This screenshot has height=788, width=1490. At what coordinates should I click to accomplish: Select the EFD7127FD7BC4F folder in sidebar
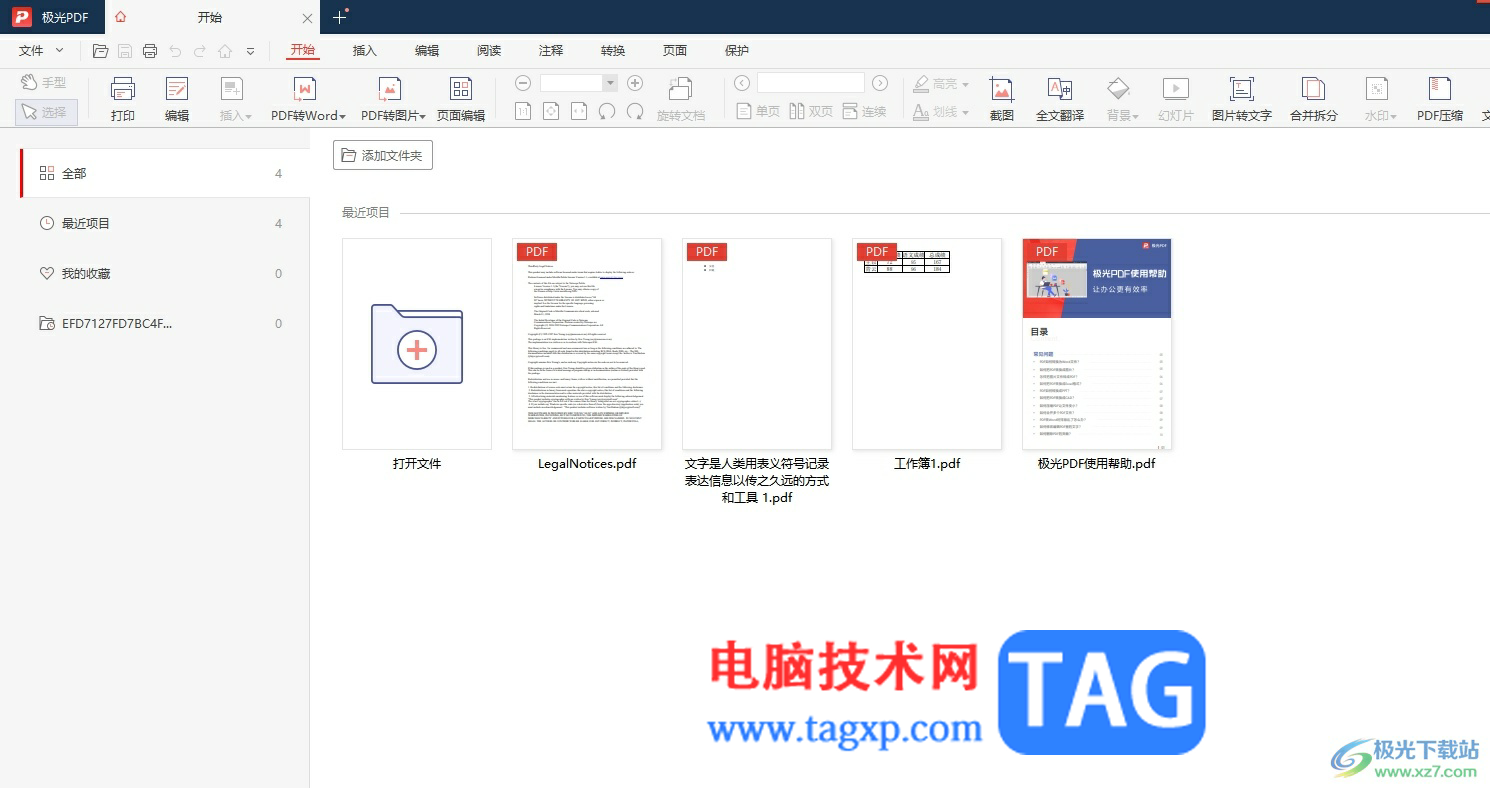pyautogui.click(x=165, y=323)
